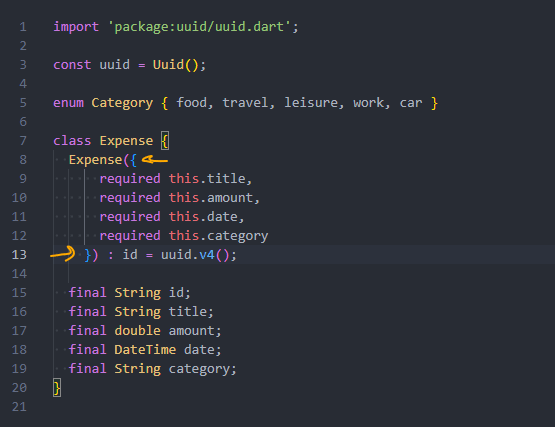Click 'id' in the initializer on line 13

click(x=130, y=255)
